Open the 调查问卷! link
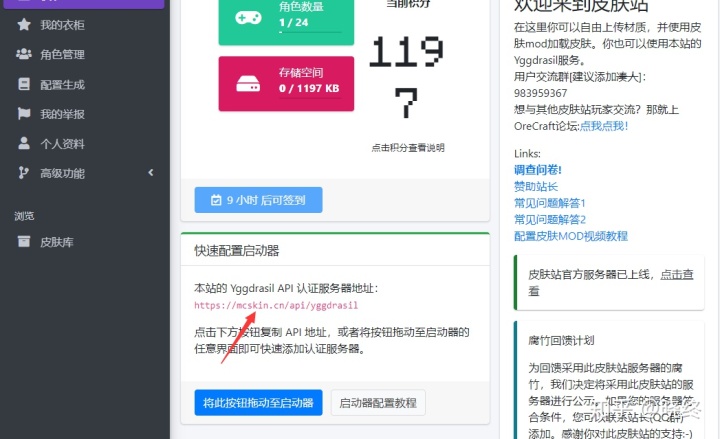 (x=538, y=170)
